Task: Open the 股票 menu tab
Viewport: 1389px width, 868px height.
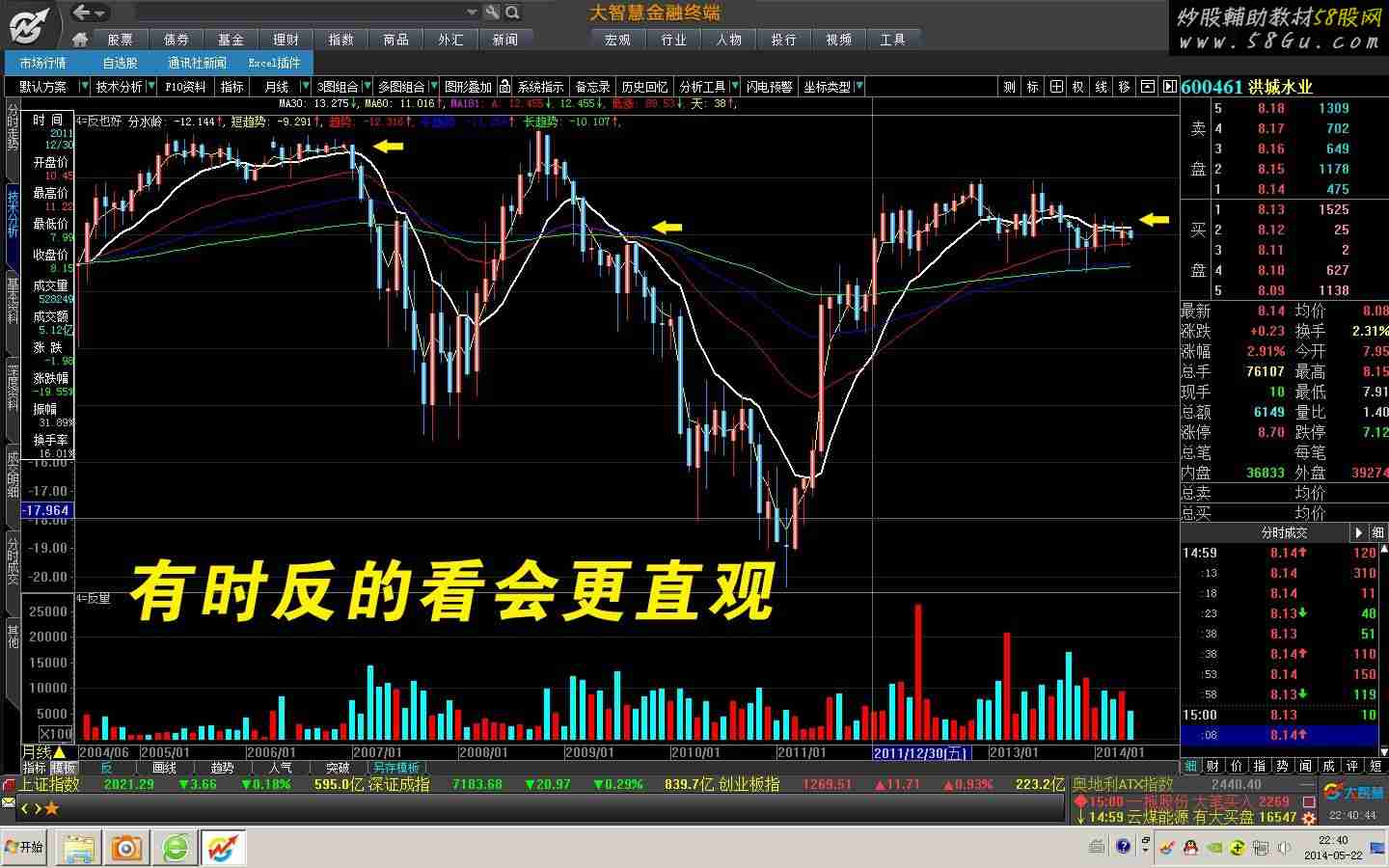Action: [x=121, y=40]
